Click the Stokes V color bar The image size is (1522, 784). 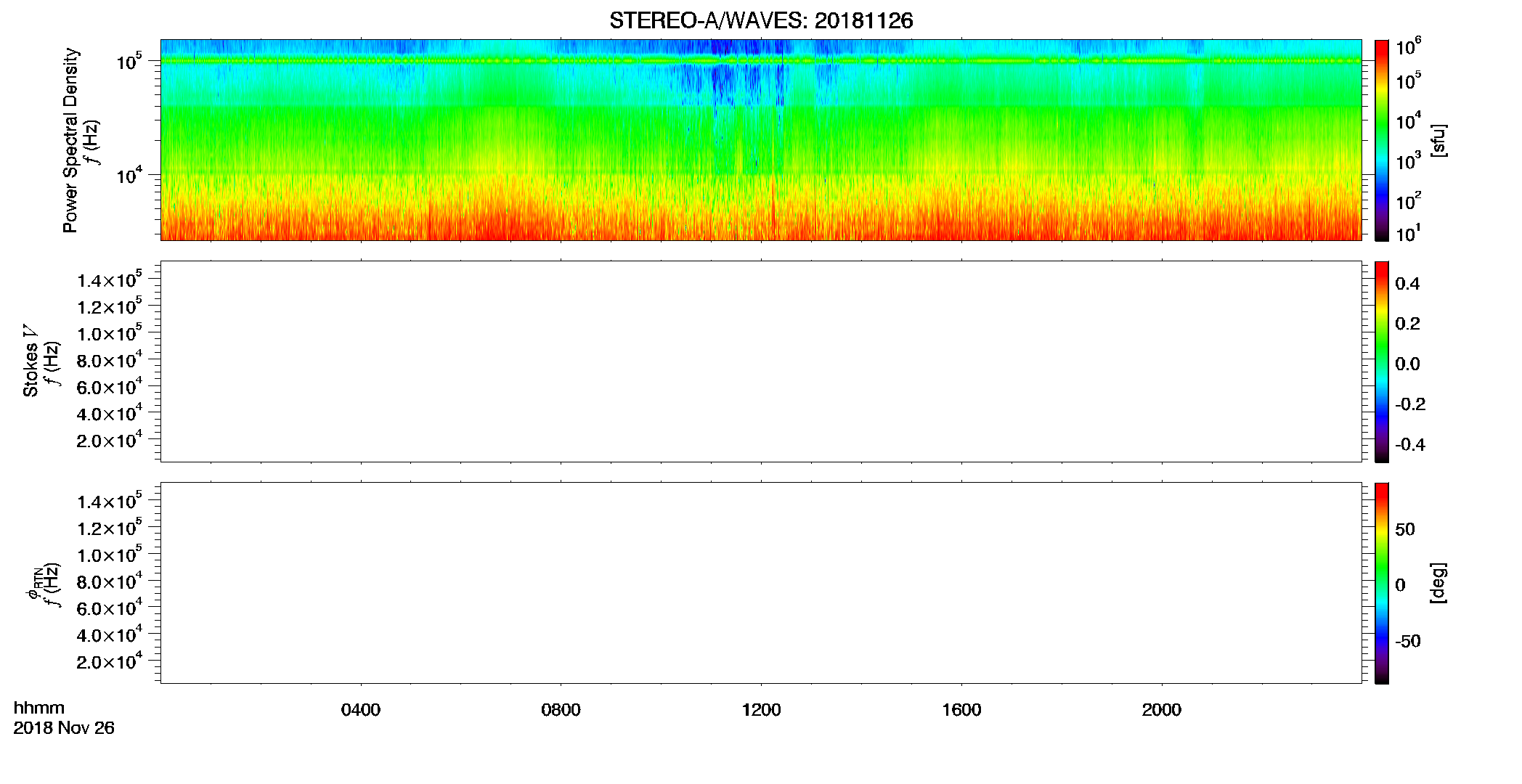[x=1382, y=362]
